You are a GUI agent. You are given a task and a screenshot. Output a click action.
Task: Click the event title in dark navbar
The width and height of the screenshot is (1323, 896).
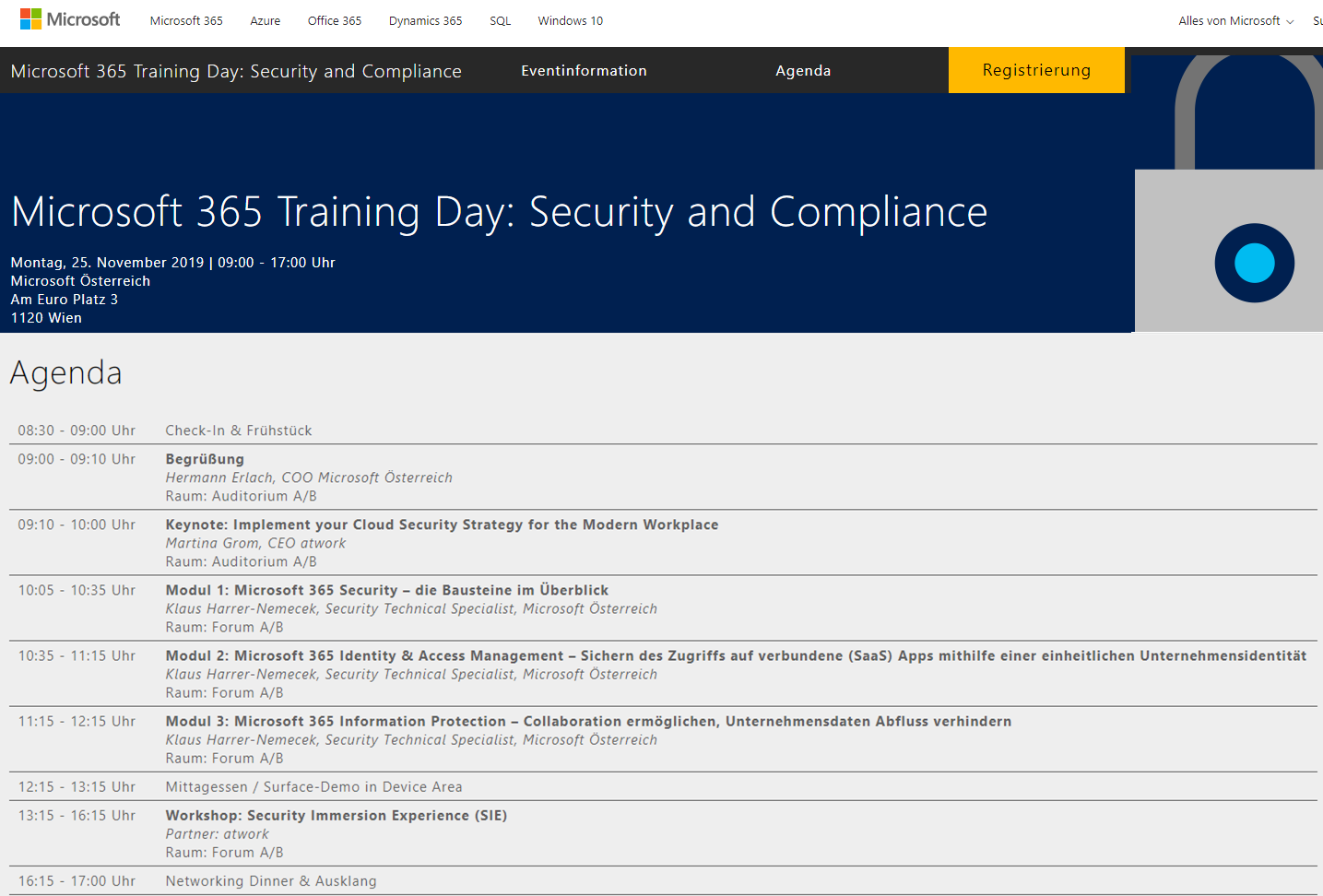tap(236, 71)
